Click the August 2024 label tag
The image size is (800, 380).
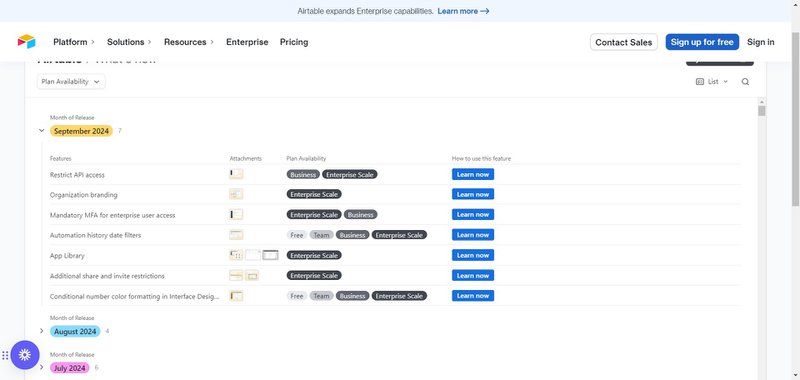[75, 332]
